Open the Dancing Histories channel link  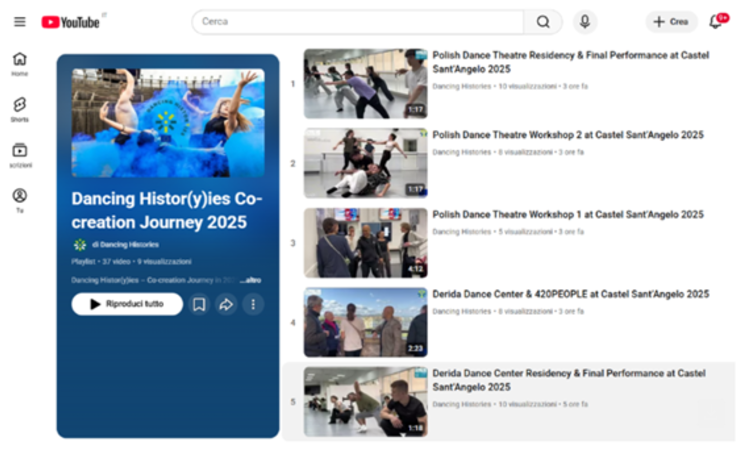click(125, 244)
